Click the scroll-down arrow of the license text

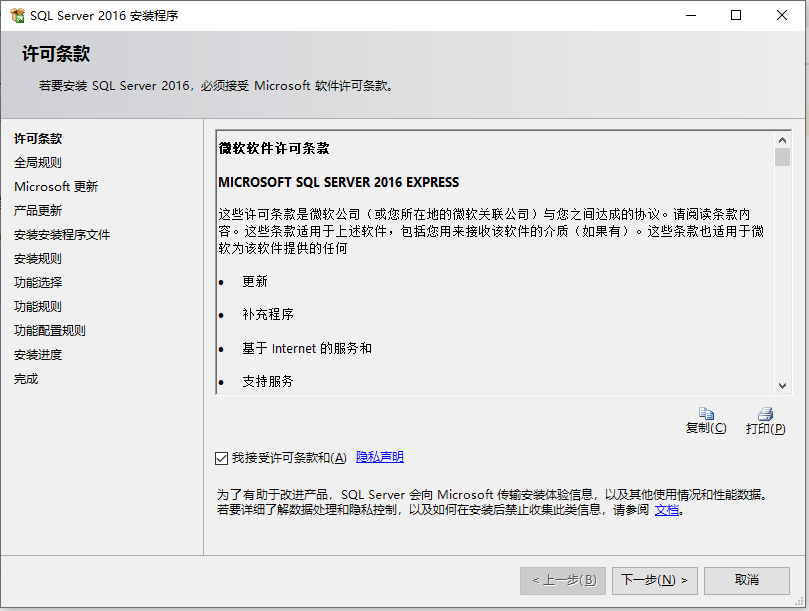pyautogui.click(x=782, y=385)
